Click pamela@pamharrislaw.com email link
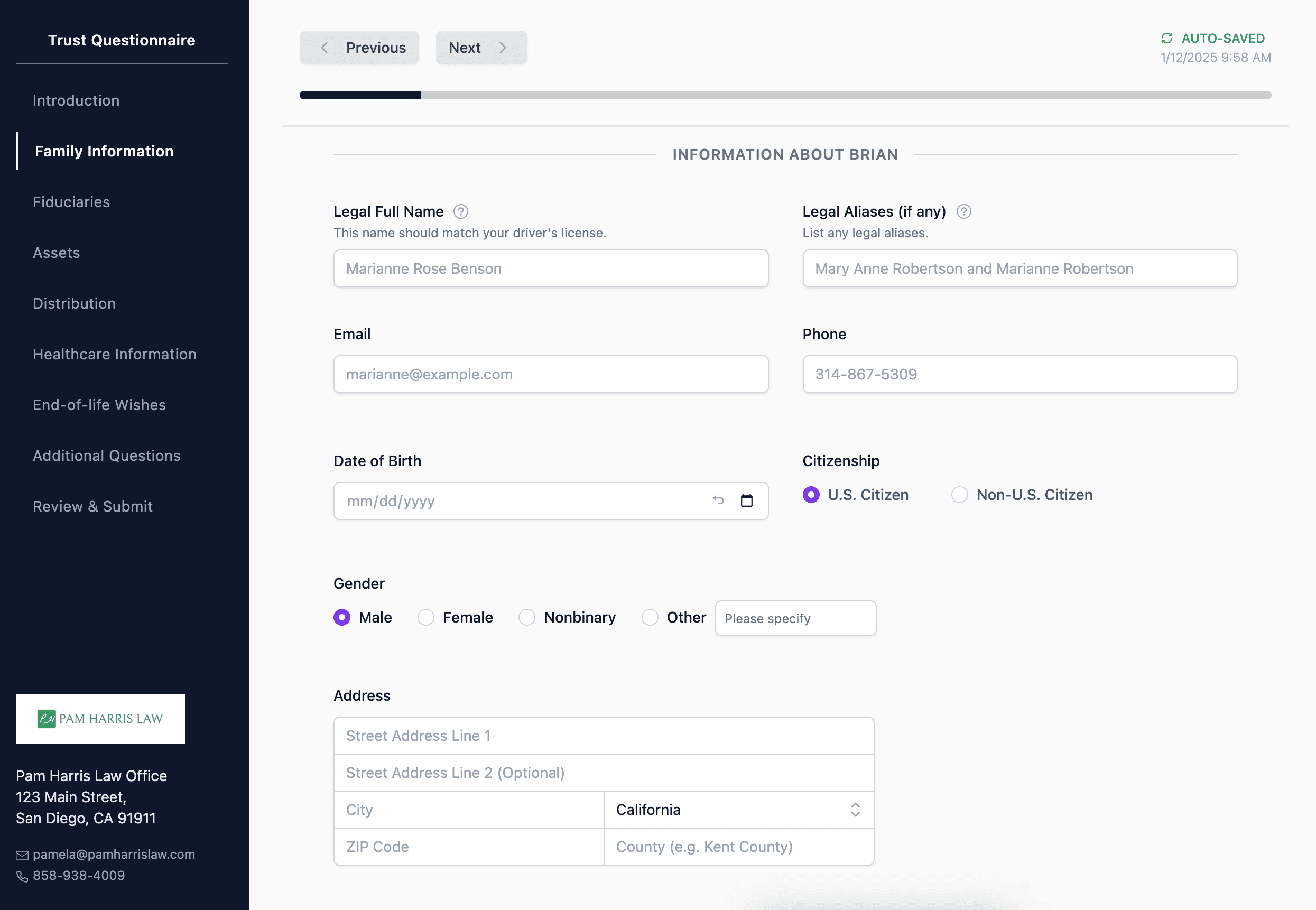Screen dimensions: 1316x910 pyautogui.click(x=114, y=854)
